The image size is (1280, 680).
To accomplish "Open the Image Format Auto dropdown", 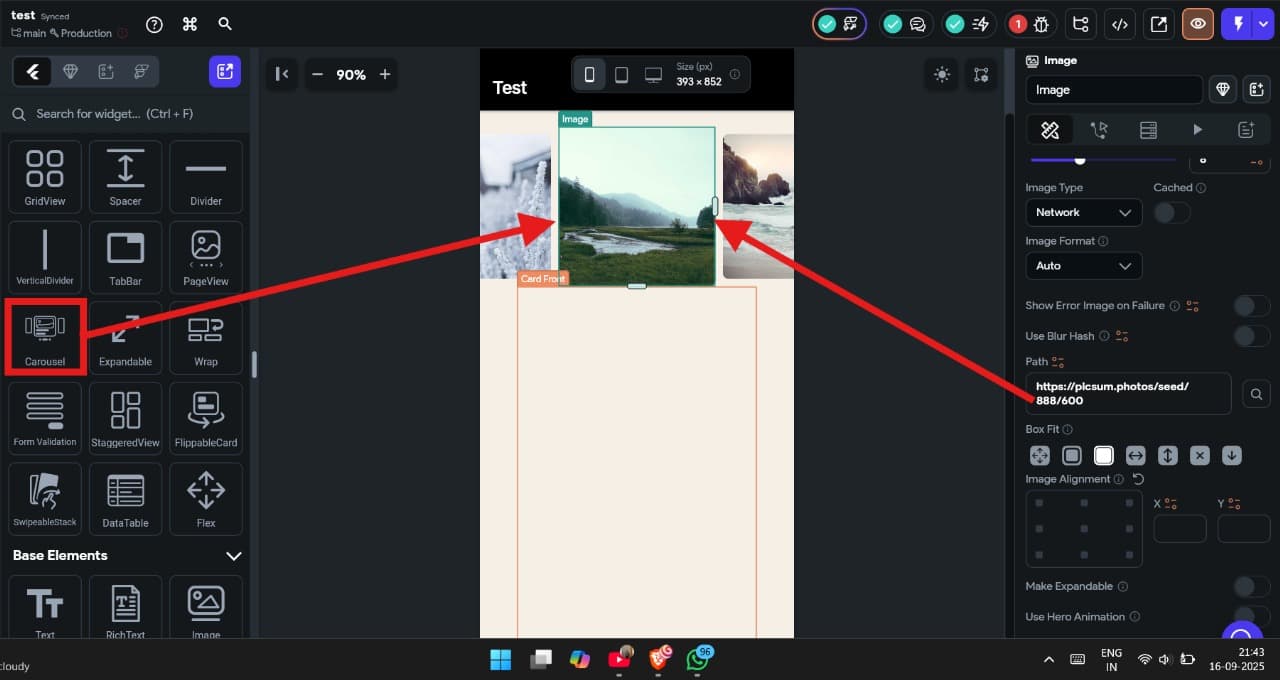I will [1083, 266].
